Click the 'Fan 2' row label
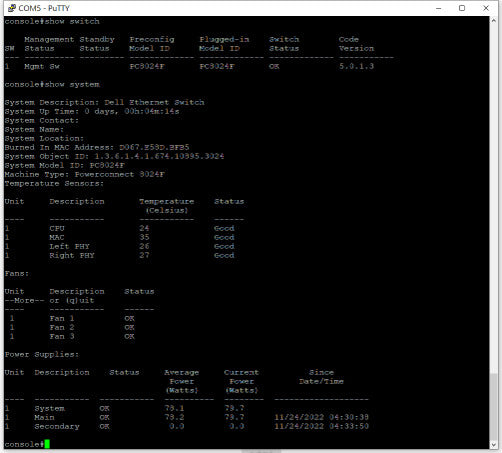Viewport: 502px width, 453px height. (x=62, y=327)
